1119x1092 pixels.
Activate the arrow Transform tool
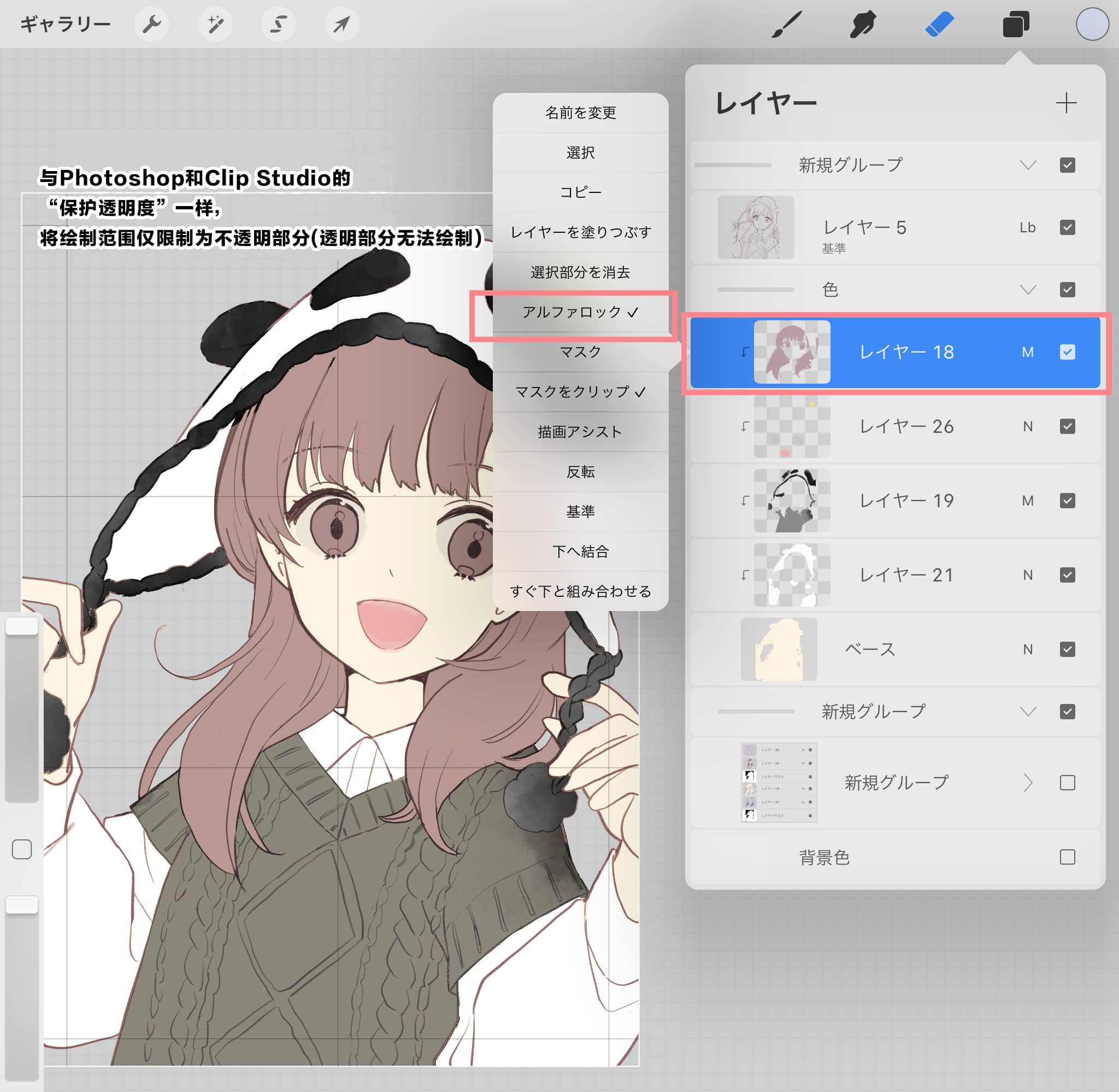pyautogui.click(x=341, y=24)
